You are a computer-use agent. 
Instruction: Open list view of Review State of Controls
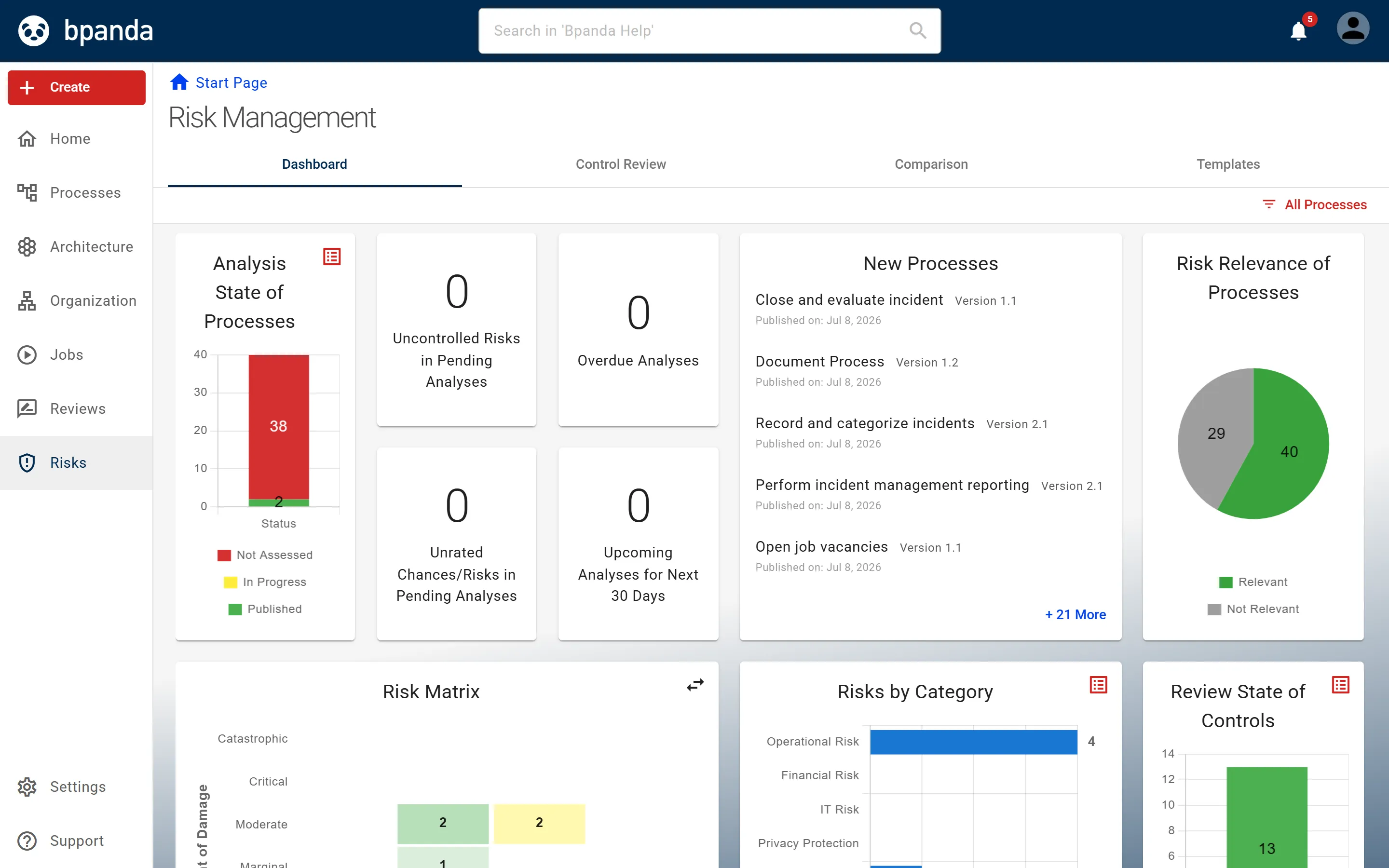pyautogui.click(x=1340, y=685)
